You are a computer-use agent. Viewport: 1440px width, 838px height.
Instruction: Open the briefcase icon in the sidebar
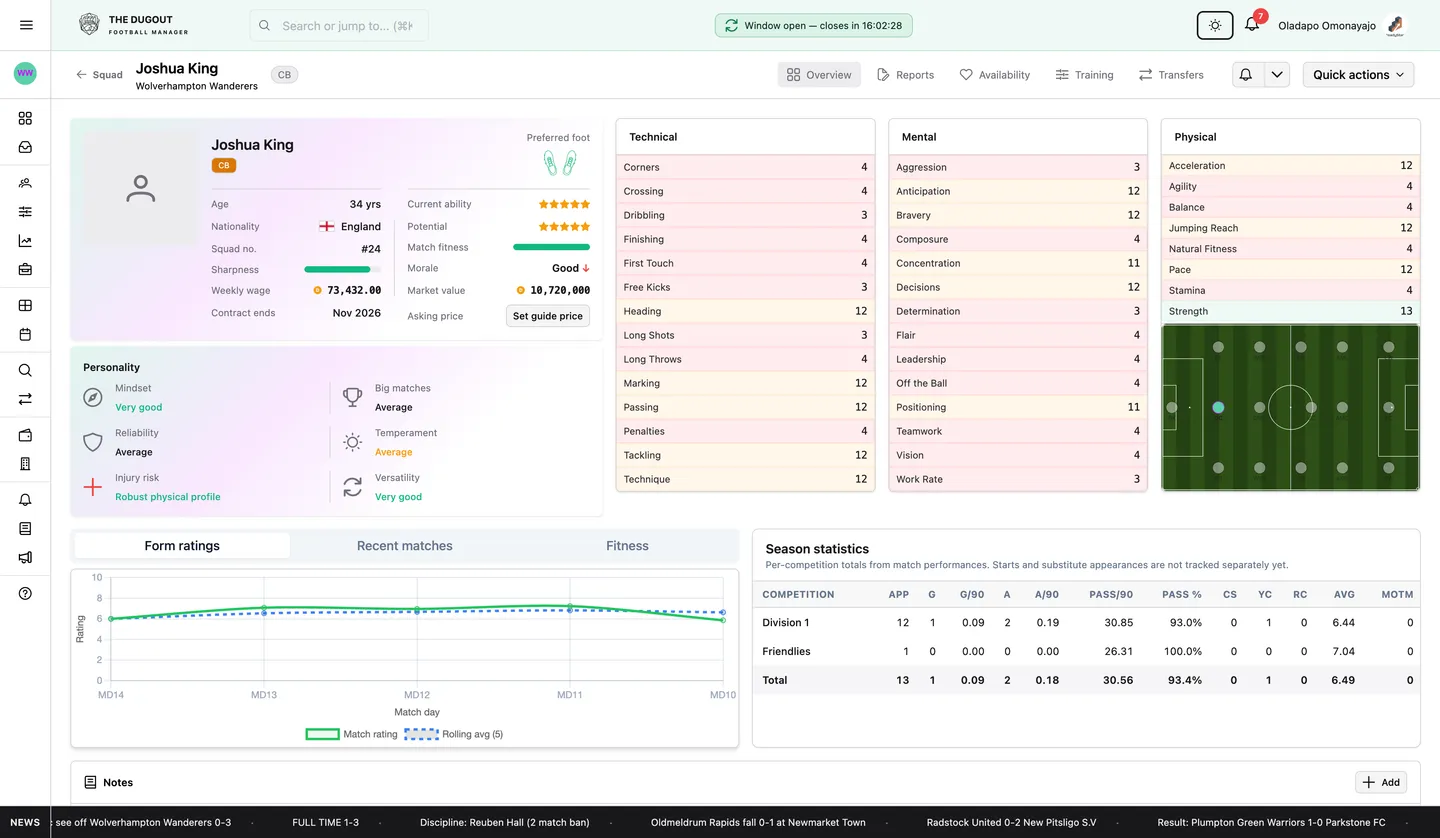(25, 270)
